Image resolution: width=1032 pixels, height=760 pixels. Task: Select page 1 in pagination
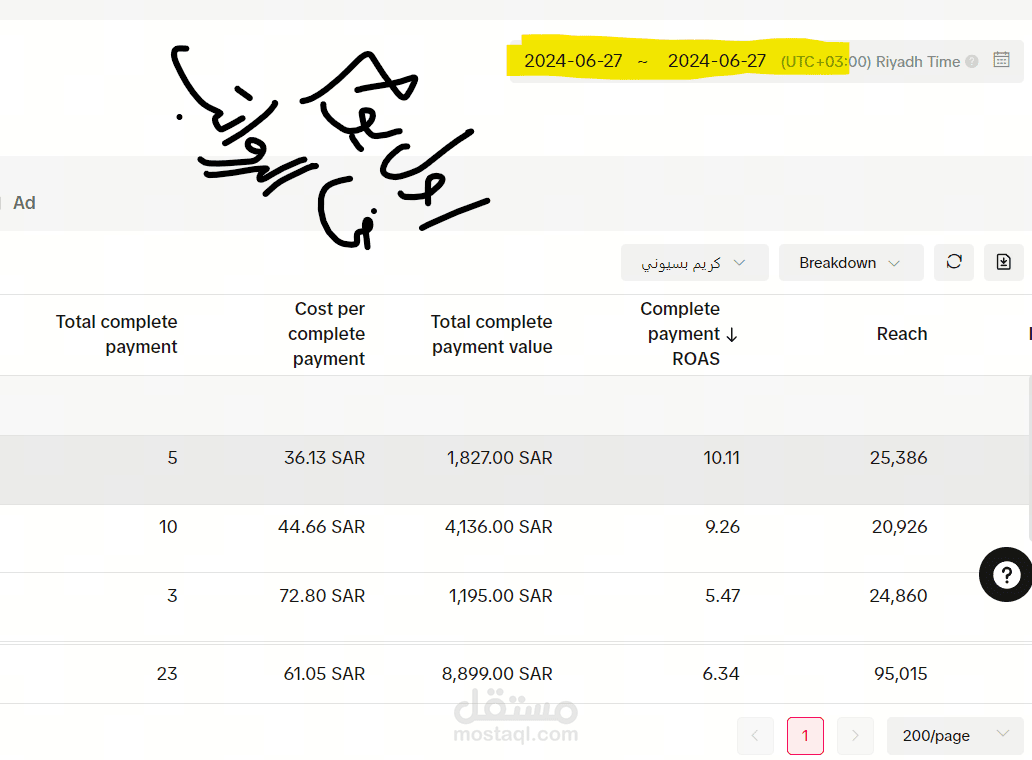805,736
